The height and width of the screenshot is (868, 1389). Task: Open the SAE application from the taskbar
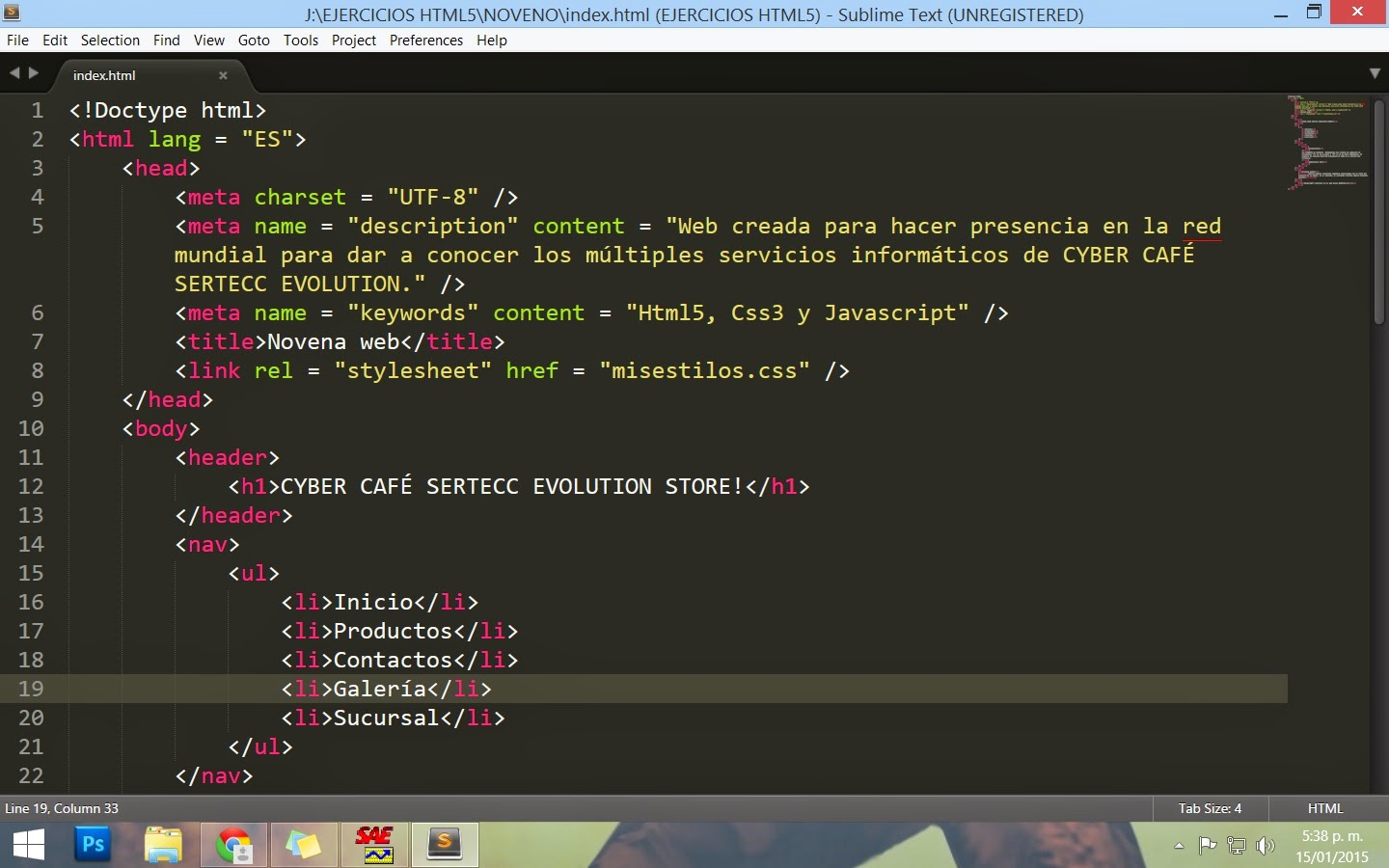(374, 845)
